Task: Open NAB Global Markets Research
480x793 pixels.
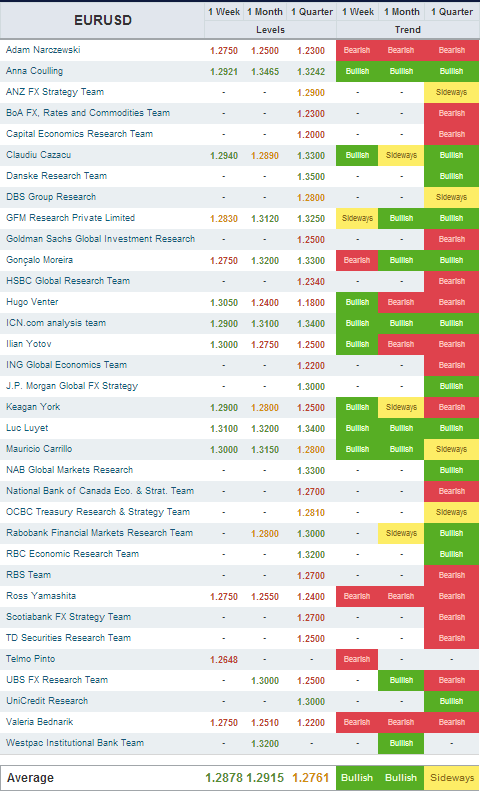Action: (x=69, y=470)
